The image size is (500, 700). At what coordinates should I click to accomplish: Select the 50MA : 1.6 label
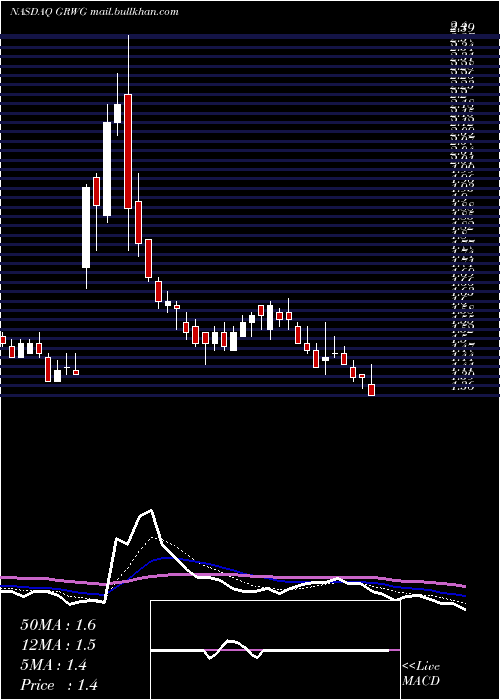(x=58, y=625)
